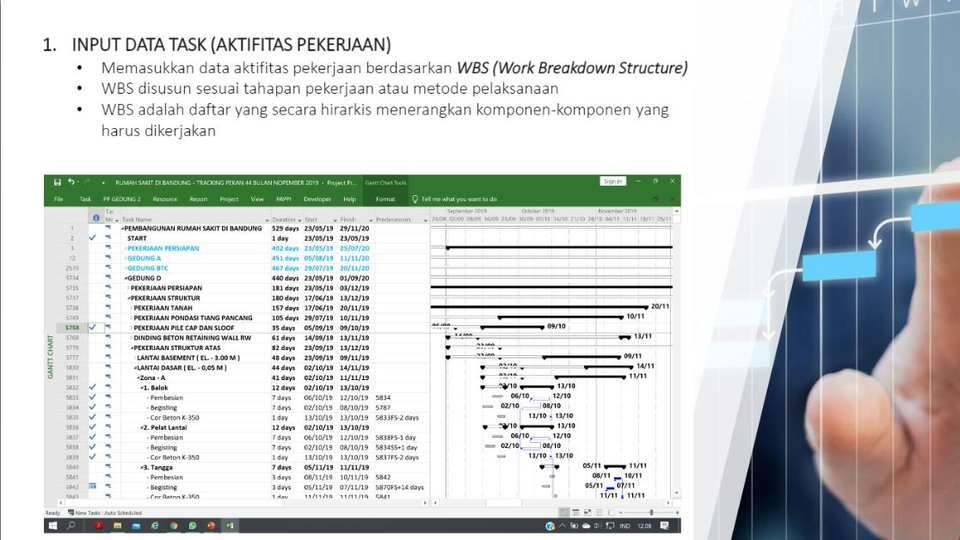Click the zoom in plus icon
960x540 pixels.
tap(677, 512)
